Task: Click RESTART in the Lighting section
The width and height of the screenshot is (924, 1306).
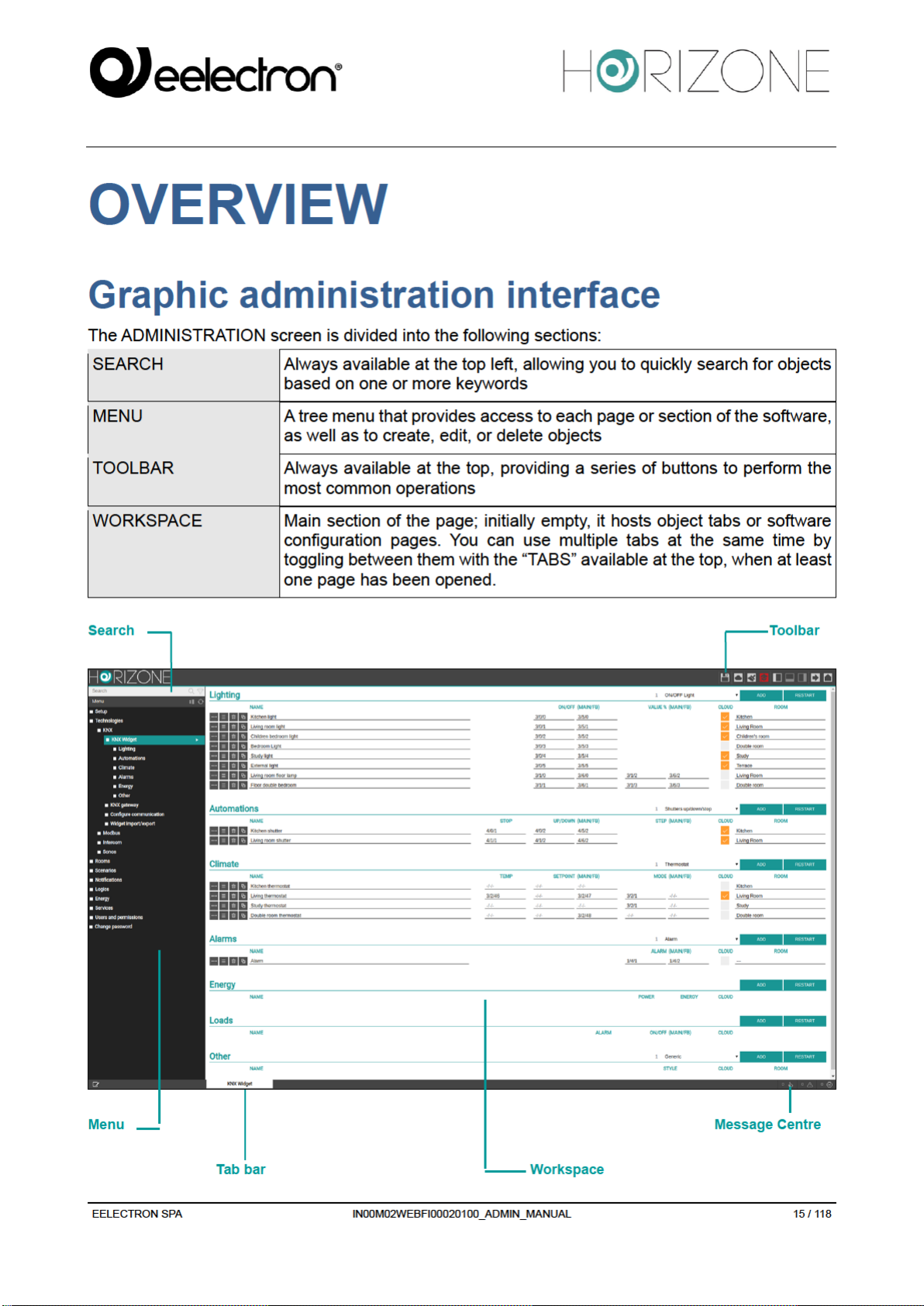Action: [805, 695]
